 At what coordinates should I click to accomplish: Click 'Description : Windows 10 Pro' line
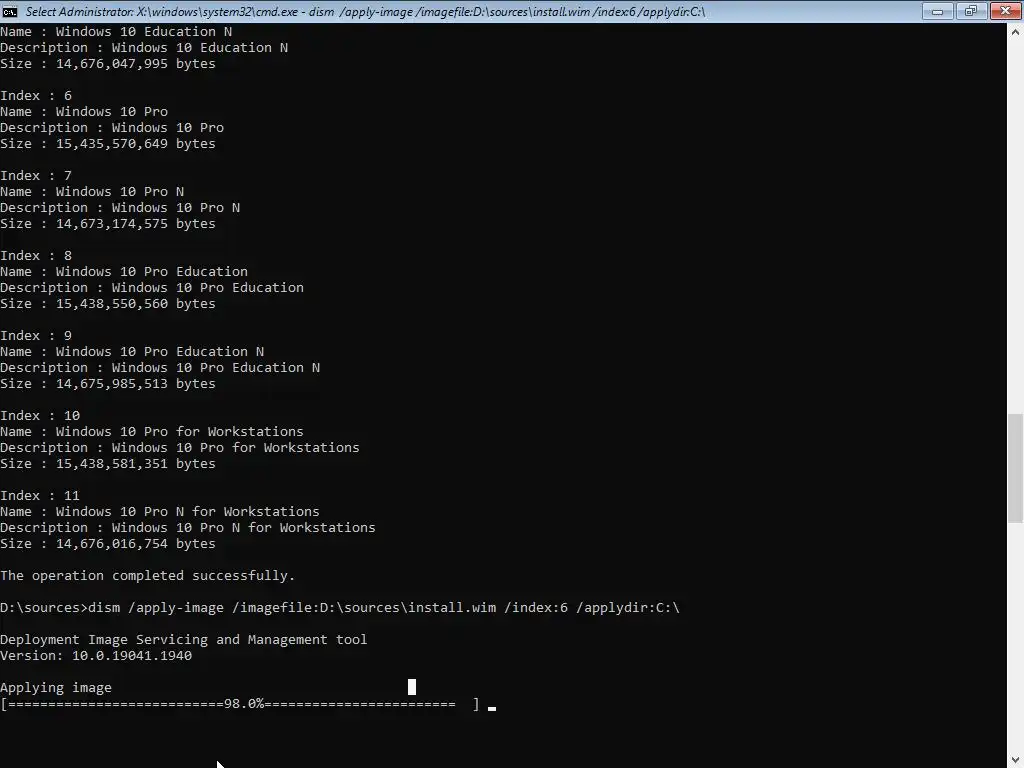pos(112,127)
